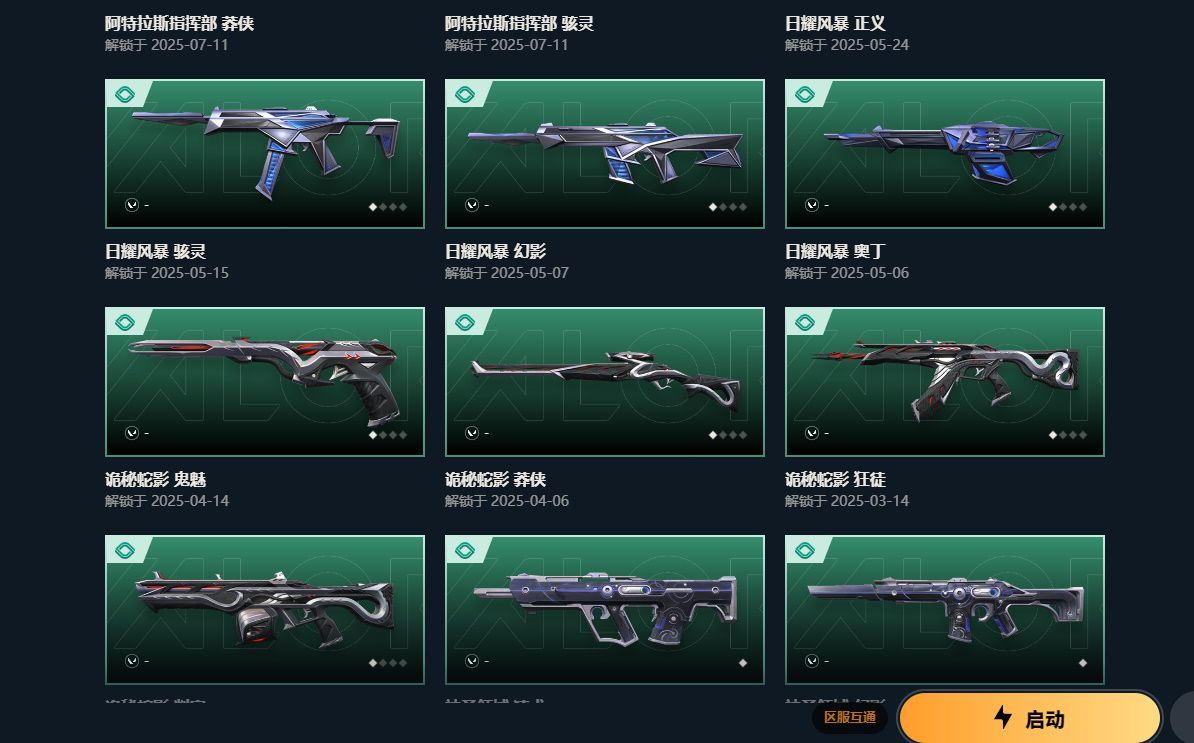Open the 日耀风暴 骇灵 weapon thumbnail
Viewport: 1194px width, 743px height.
click(265, 154)
